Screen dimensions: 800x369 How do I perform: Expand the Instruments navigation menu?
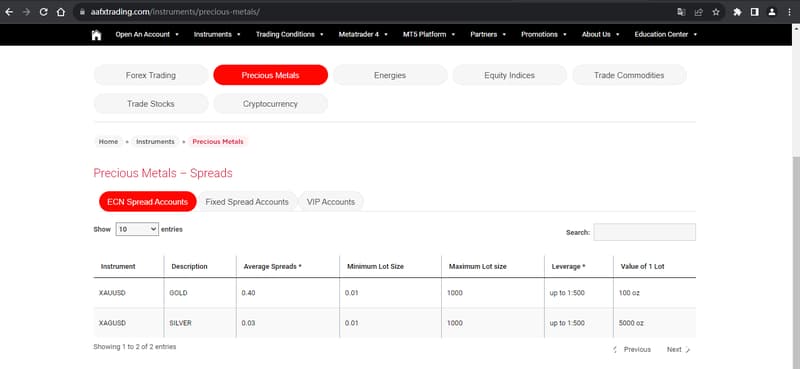point(217,35)
